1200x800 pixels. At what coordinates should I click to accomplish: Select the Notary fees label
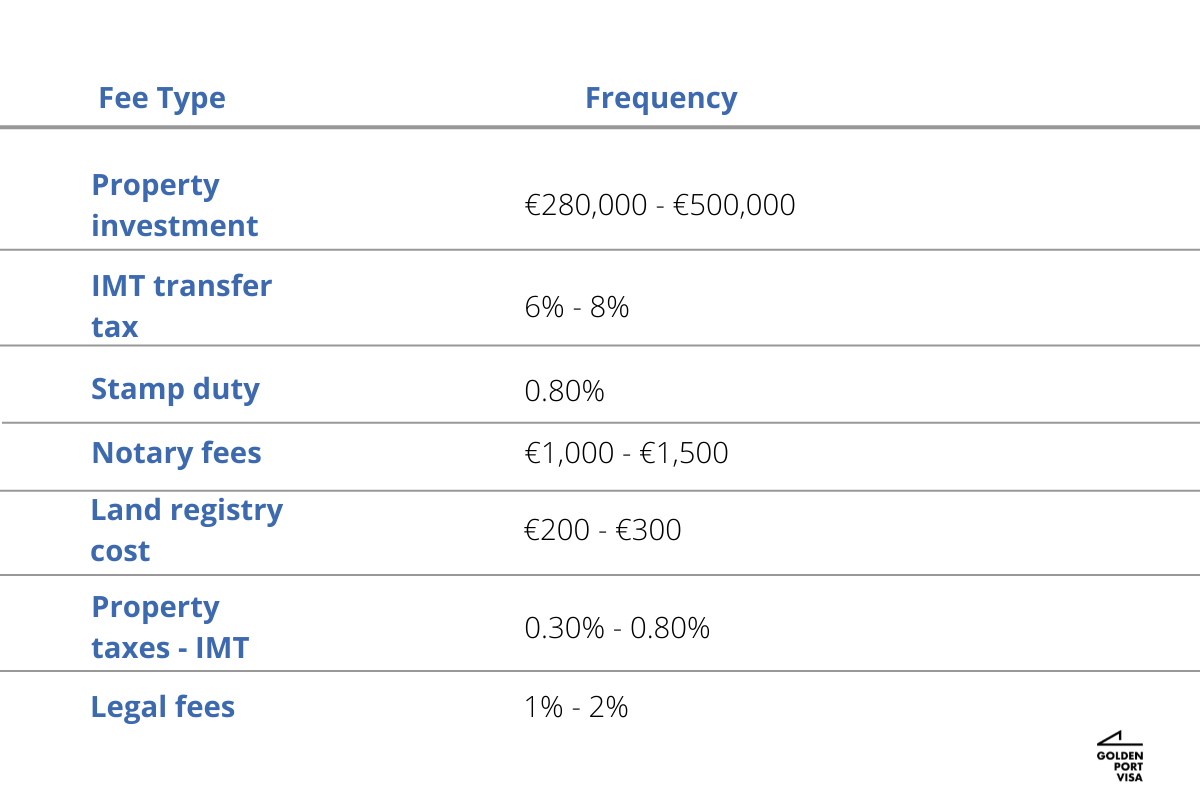click(x=176, y=453)
